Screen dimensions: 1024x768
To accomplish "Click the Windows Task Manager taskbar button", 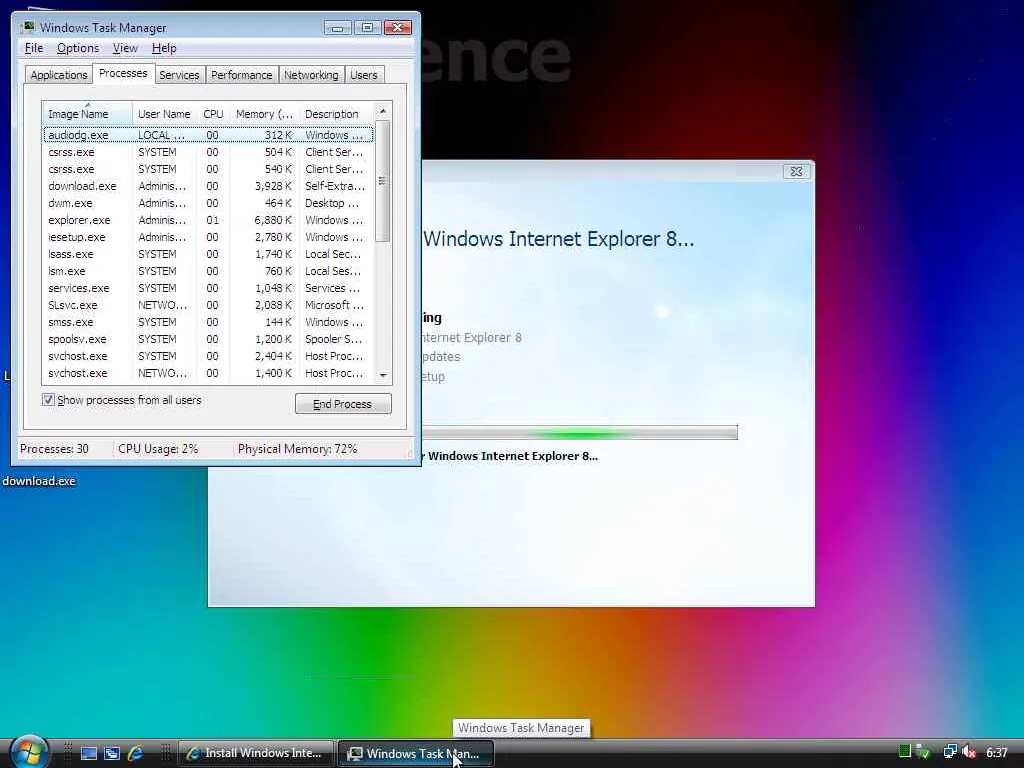I will pyautogui.click(x=415, y=753).
